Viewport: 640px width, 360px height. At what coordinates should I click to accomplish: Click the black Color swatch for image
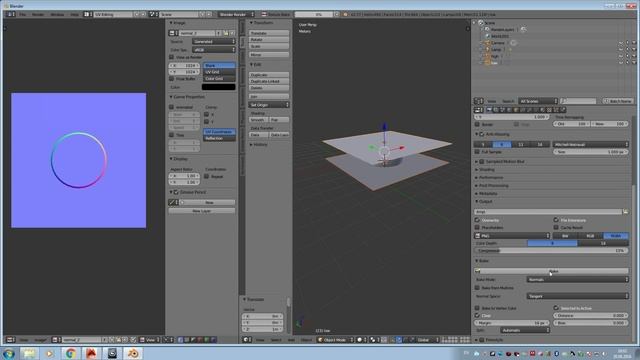click(218, 87)
